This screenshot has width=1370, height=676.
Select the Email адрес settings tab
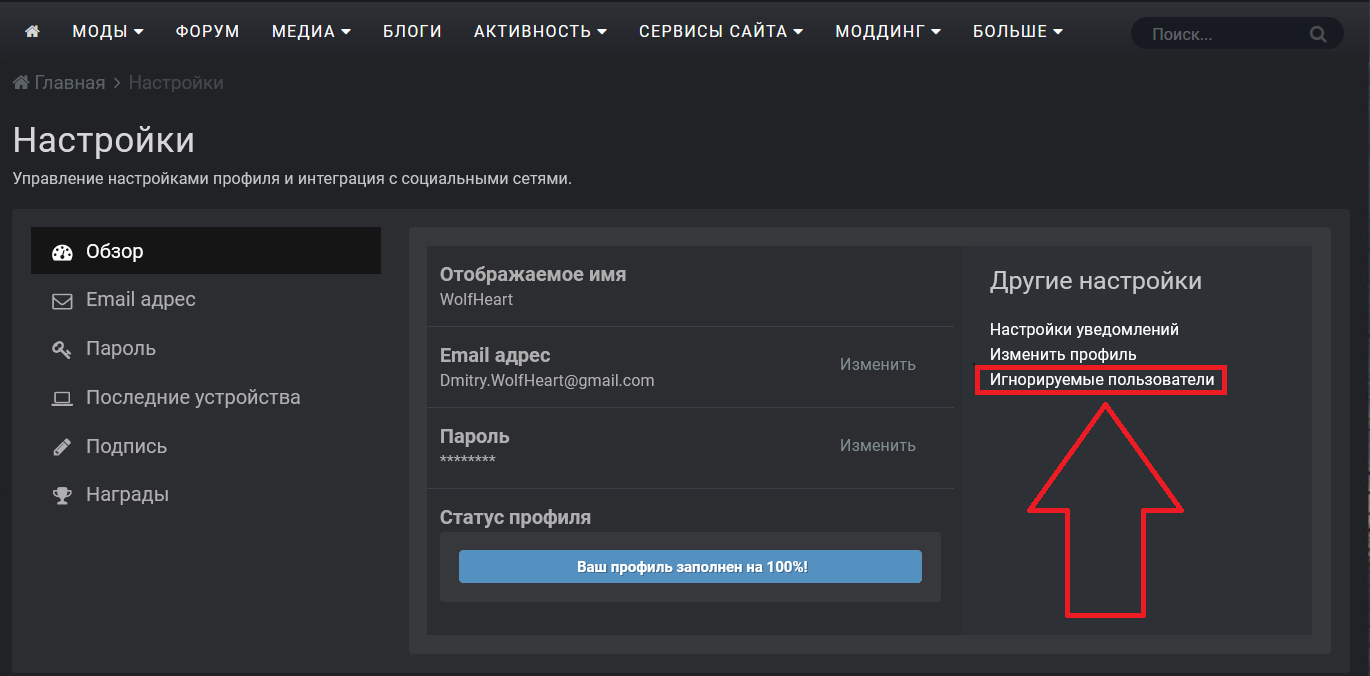click(206, 300)
